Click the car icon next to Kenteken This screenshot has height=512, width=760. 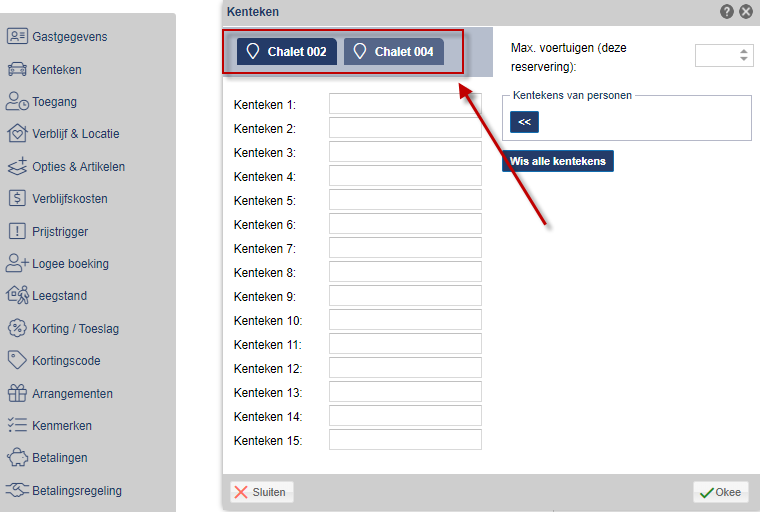point(17,69)
